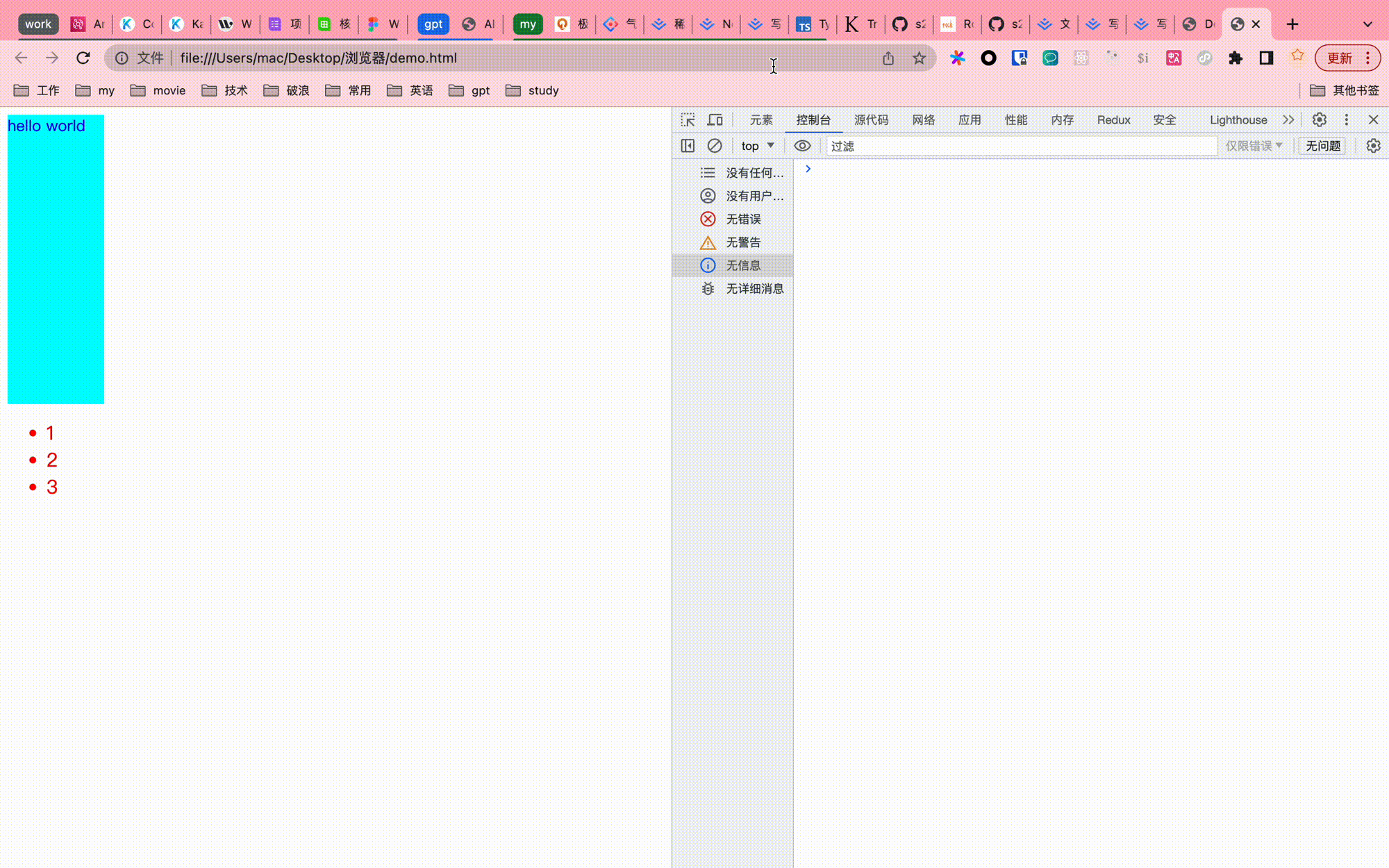
Task: Select the 无详细消息 verbose filter in sidebar
Action: 754,289
